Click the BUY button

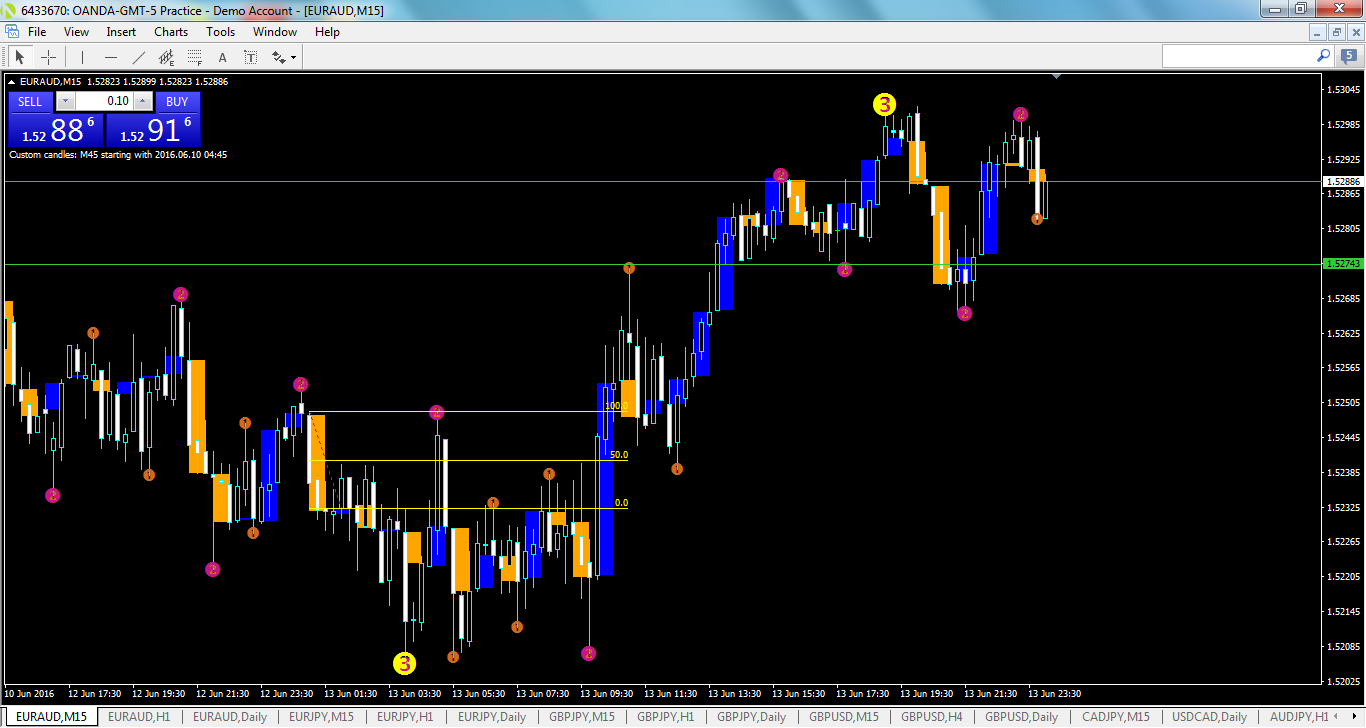(177, 101)
